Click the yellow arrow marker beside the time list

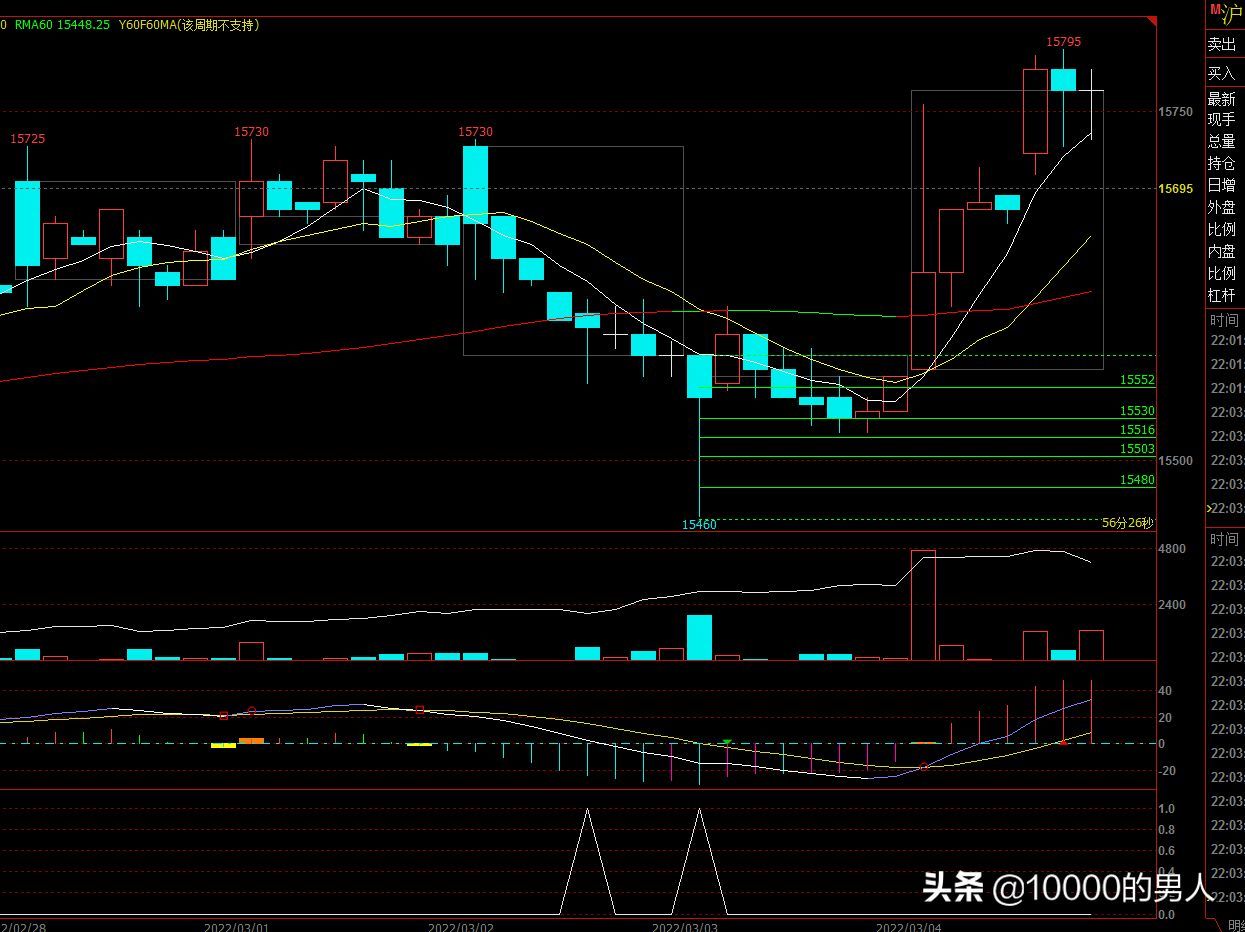(1210, 508)
